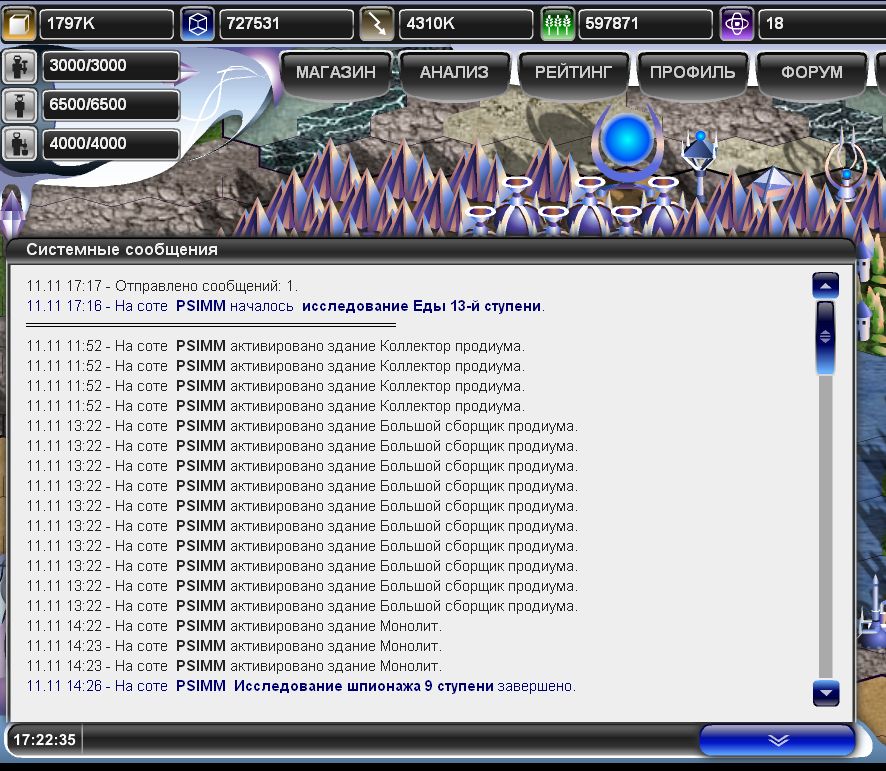Click the purple atom resource icon
The width and height of the screenshot is (886, 771).
(x=737, y=24)
